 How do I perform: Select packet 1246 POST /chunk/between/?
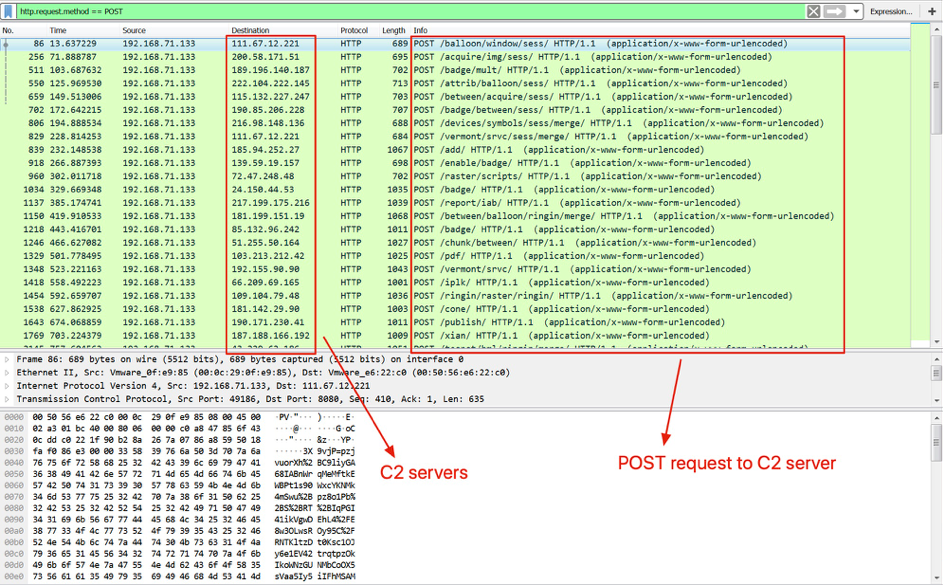[455, 242]
